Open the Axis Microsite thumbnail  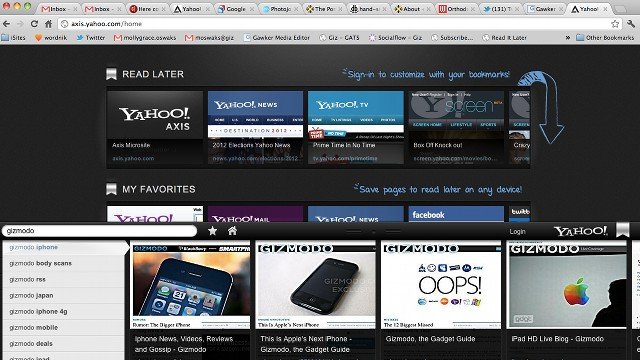155,127
